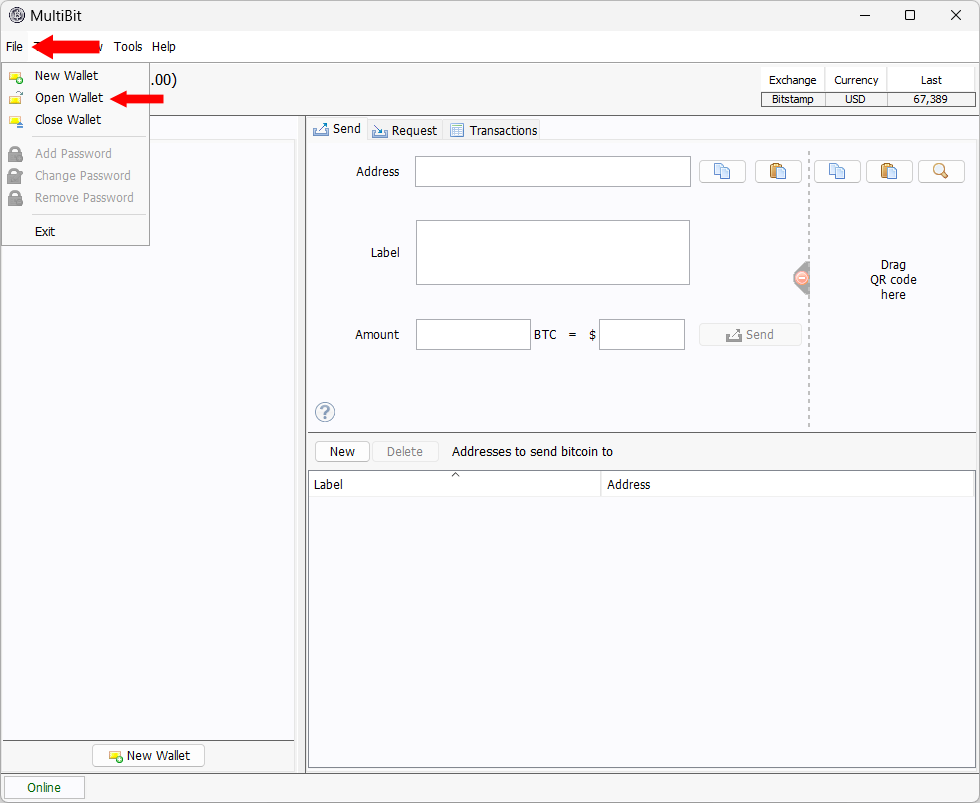This screenshot has height=803, width=980.
Task: Collapse the QR code panel with divider button
Action: [801, 278]
